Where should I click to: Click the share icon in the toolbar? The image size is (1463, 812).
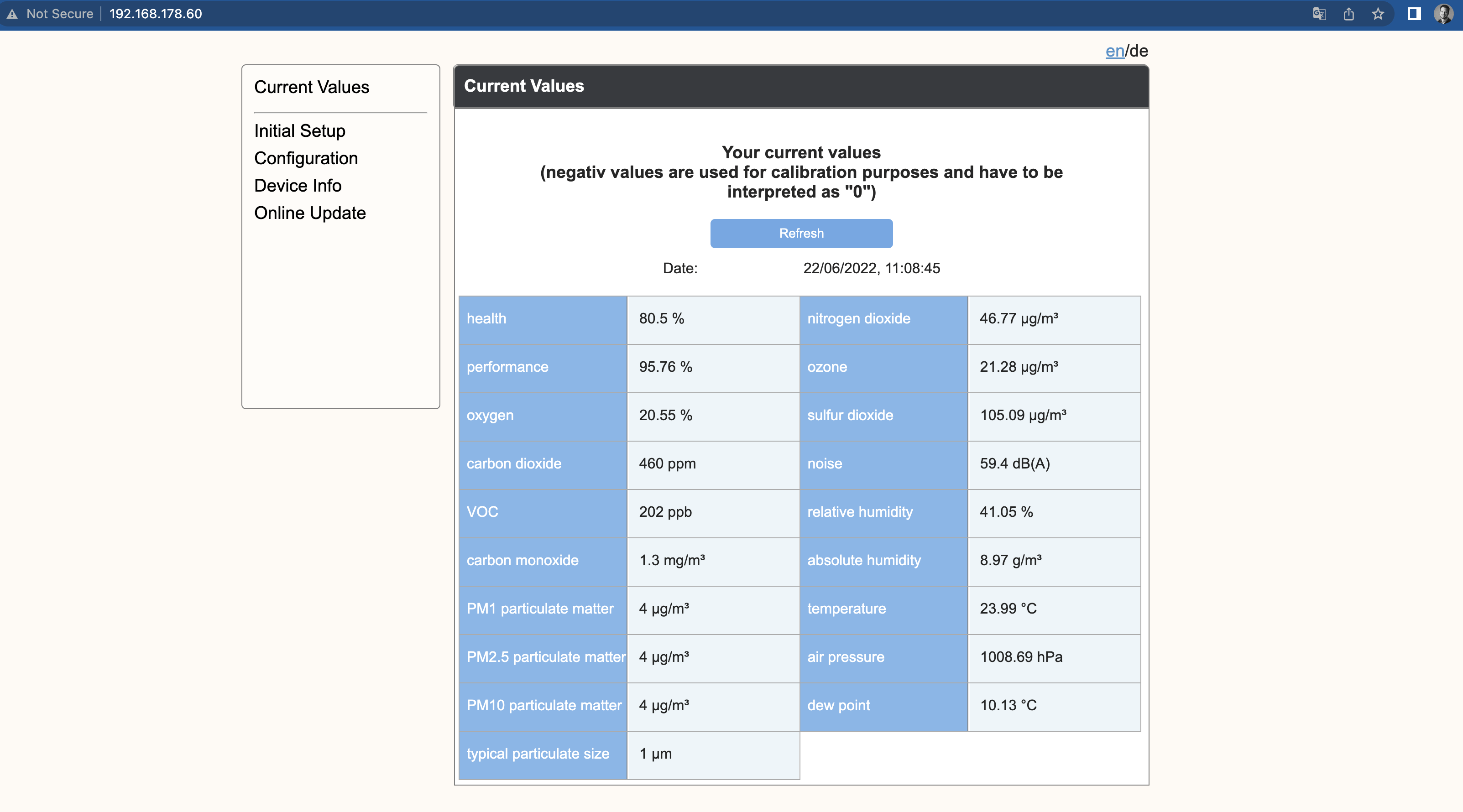coord(1349,14)
